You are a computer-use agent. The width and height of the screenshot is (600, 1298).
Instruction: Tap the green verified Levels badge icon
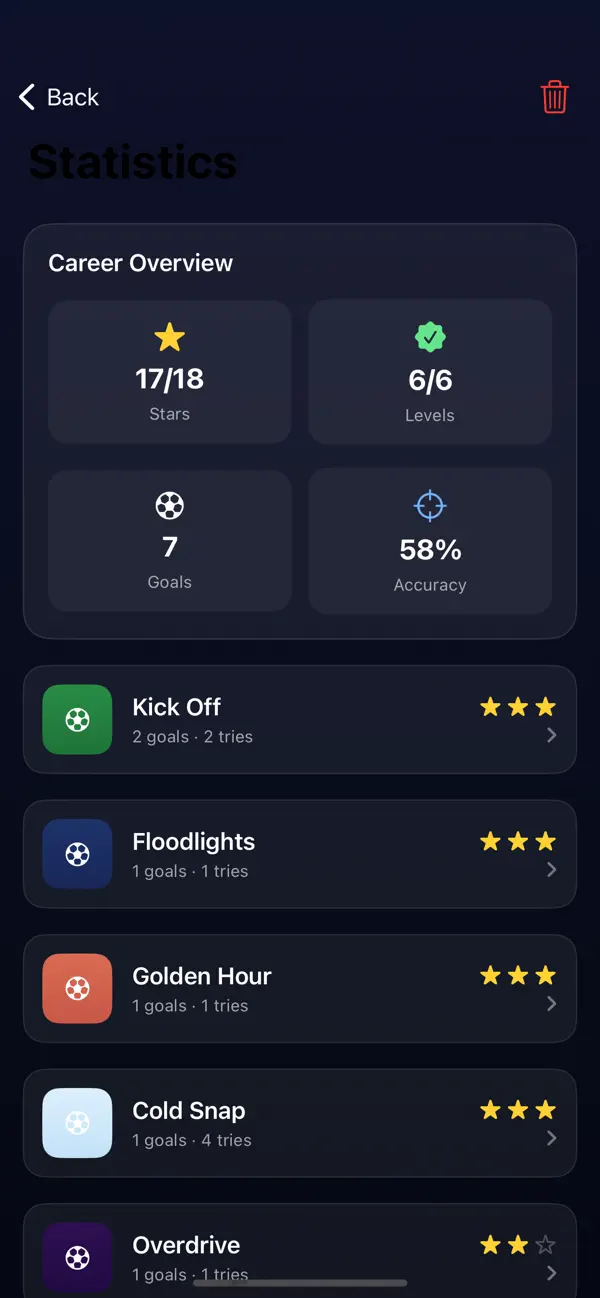(430, 338)
